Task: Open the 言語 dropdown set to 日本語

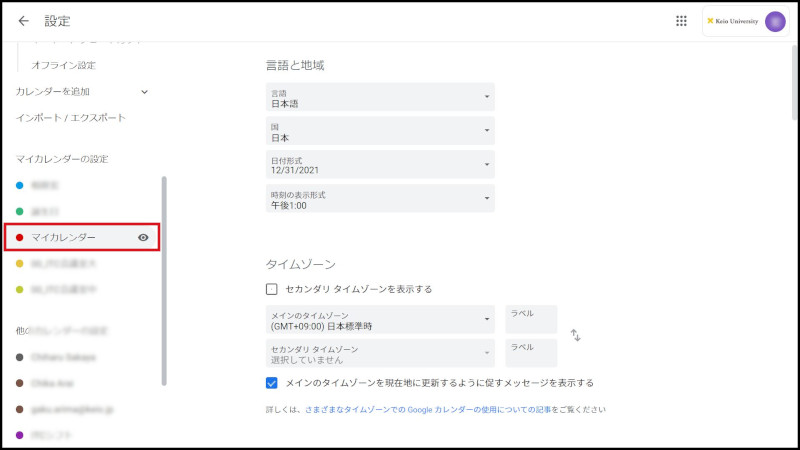Action: (x=380, y=97)
